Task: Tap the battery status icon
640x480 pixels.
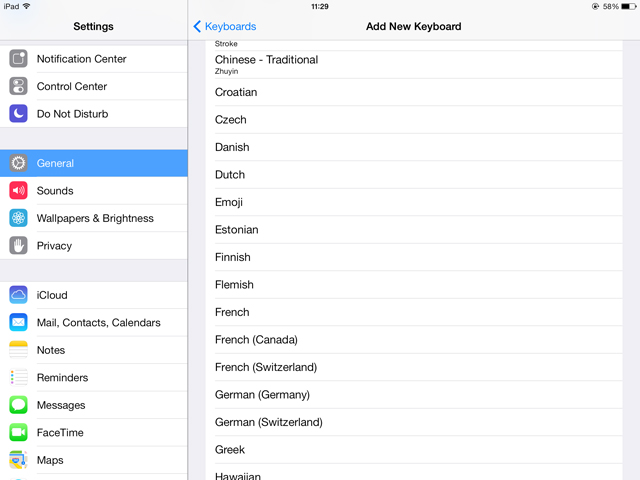Action: [629, 7]
